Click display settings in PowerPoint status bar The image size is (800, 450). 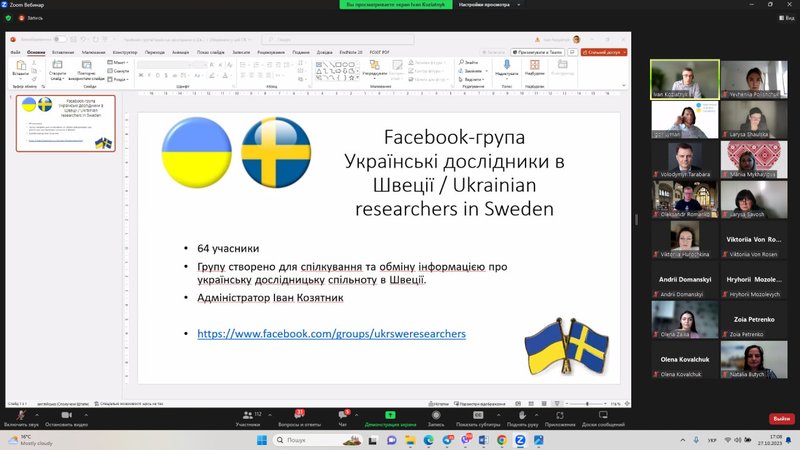[480, 404]
